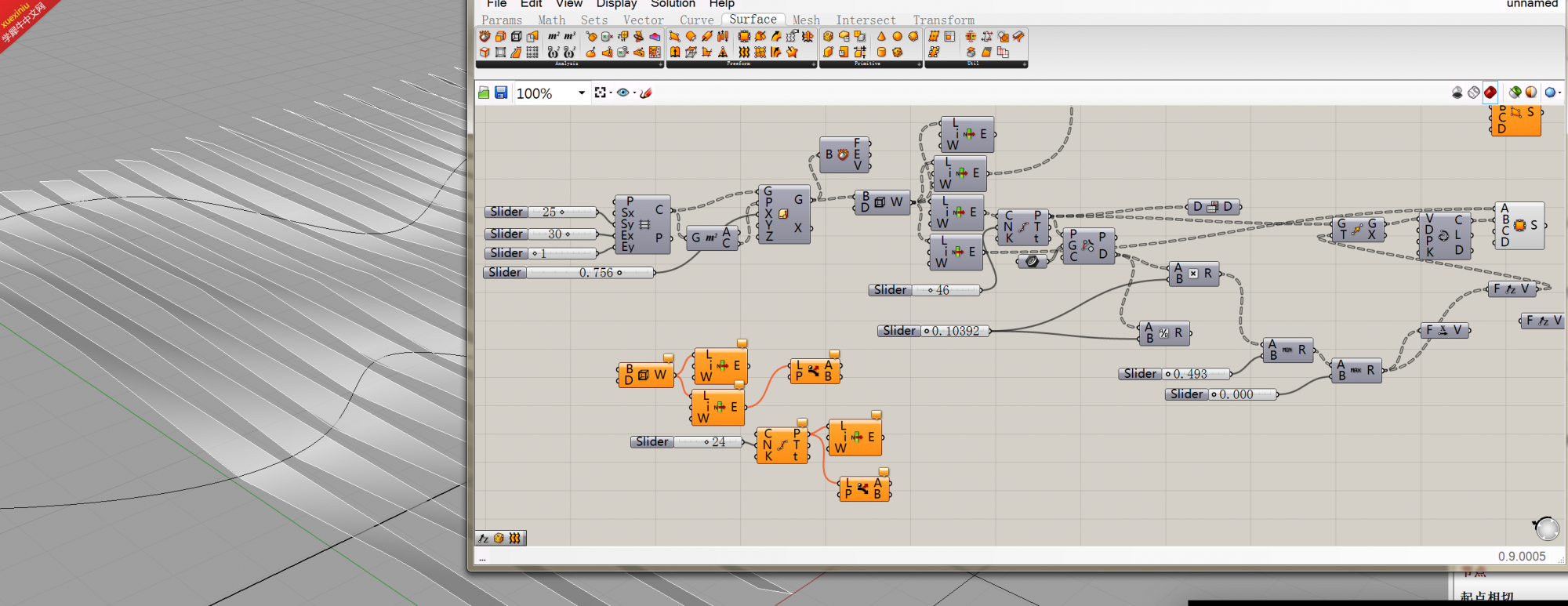
Task: Activate the red Sketch pen tool
Action: click(x=646, y=93)
